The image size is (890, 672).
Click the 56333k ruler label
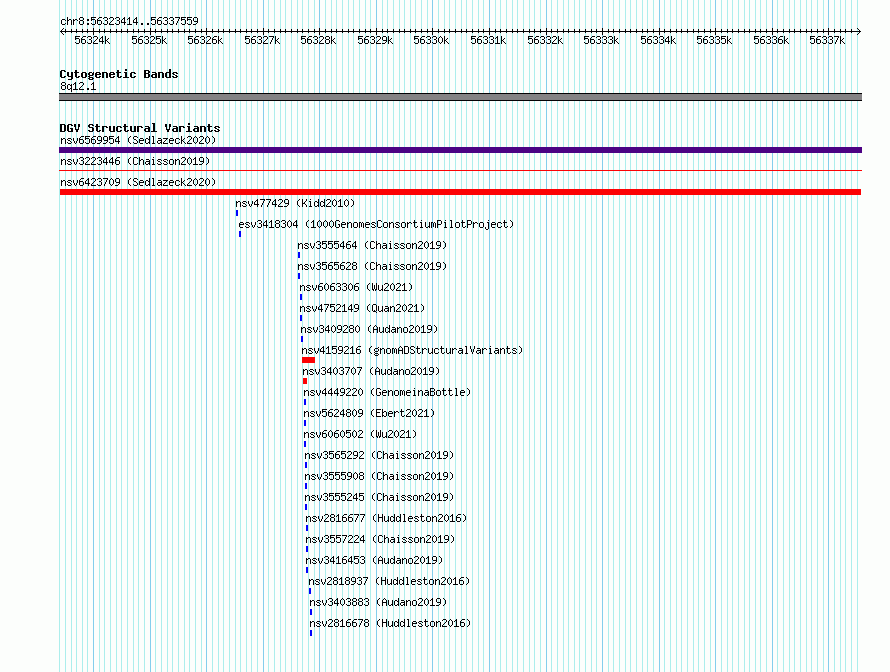[601, 40]
